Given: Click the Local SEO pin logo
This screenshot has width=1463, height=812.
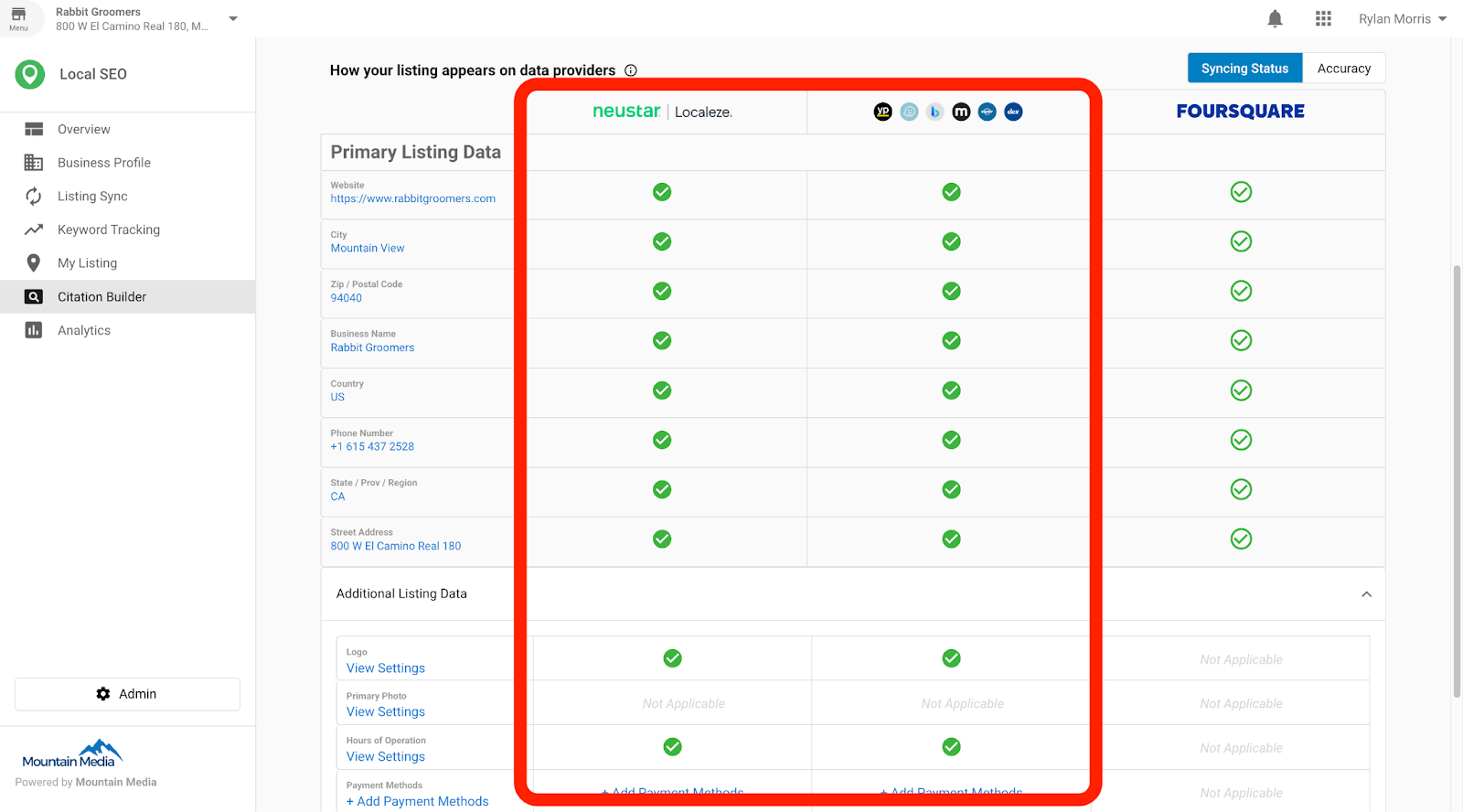Looking at the screenshot, I should click(x=30, y=74).
